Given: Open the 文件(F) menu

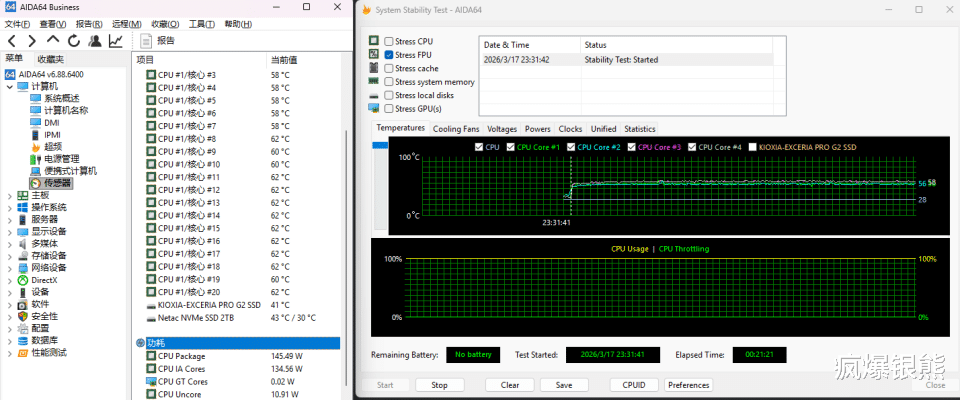Looking at the screenshot, I should click(x=18, y=24).
